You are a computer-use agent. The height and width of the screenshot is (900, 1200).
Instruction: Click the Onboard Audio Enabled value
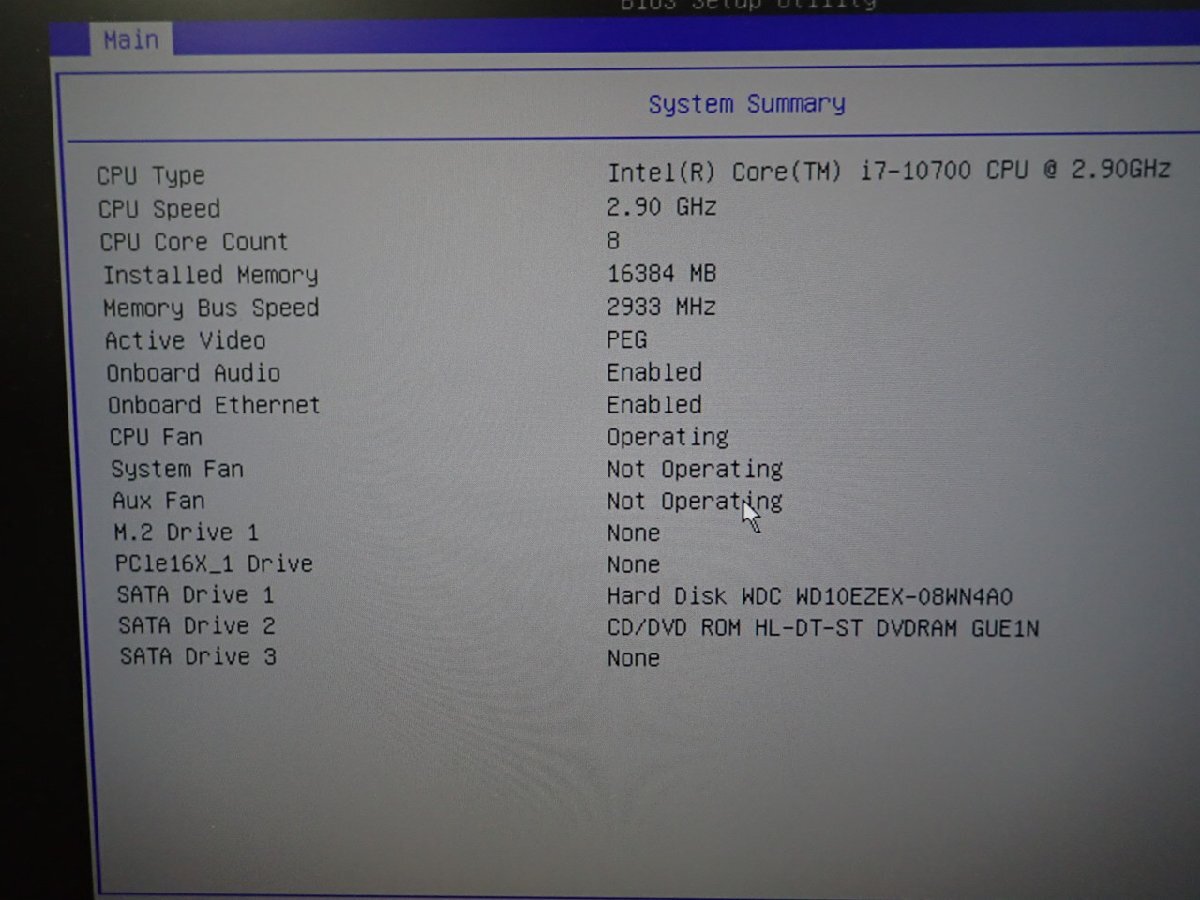coord(654,372)
